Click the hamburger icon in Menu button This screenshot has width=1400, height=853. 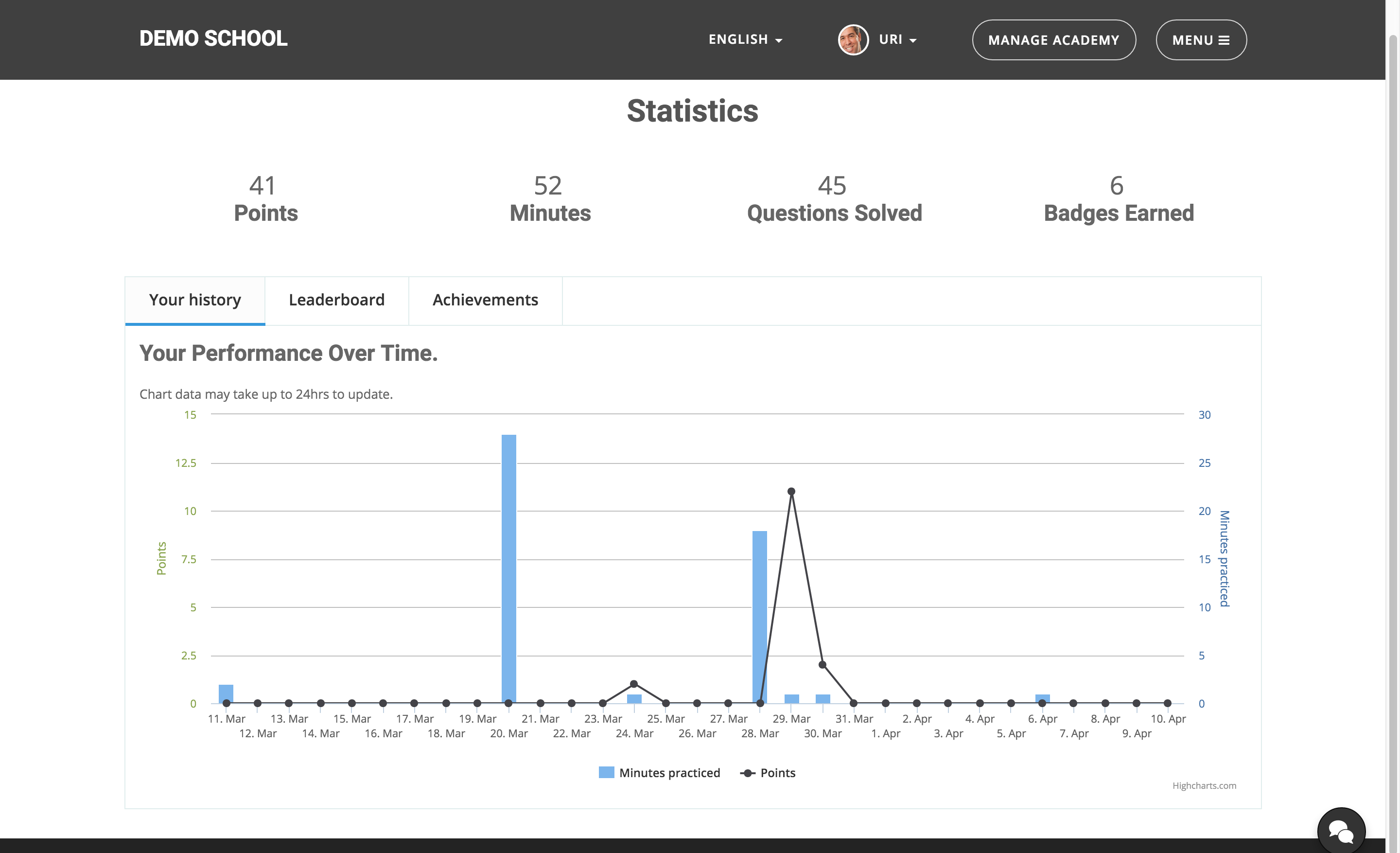coord(1224,40)
